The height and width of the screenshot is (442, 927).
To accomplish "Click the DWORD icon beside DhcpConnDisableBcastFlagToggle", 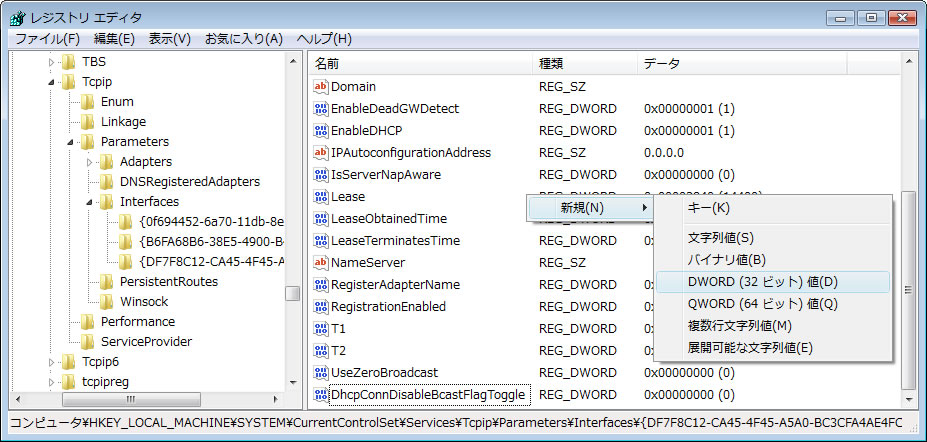I will click(320, 395).
